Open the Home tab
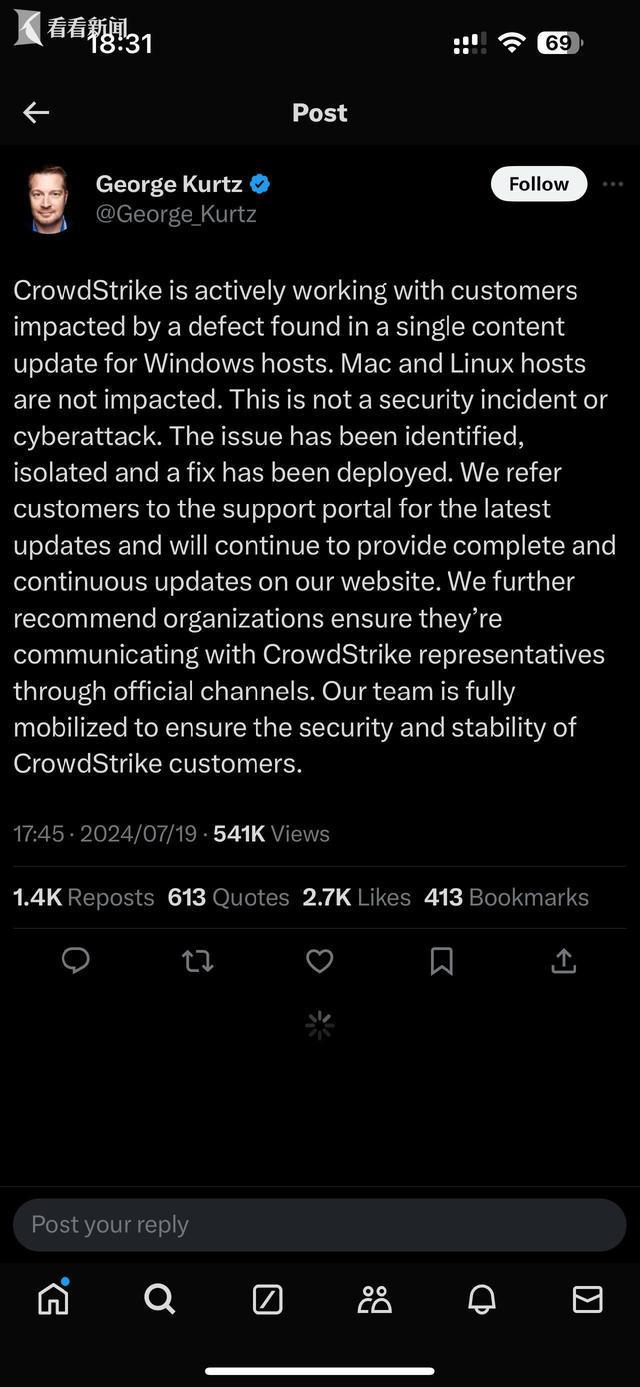640x1387 pixels. (53, 1297)
